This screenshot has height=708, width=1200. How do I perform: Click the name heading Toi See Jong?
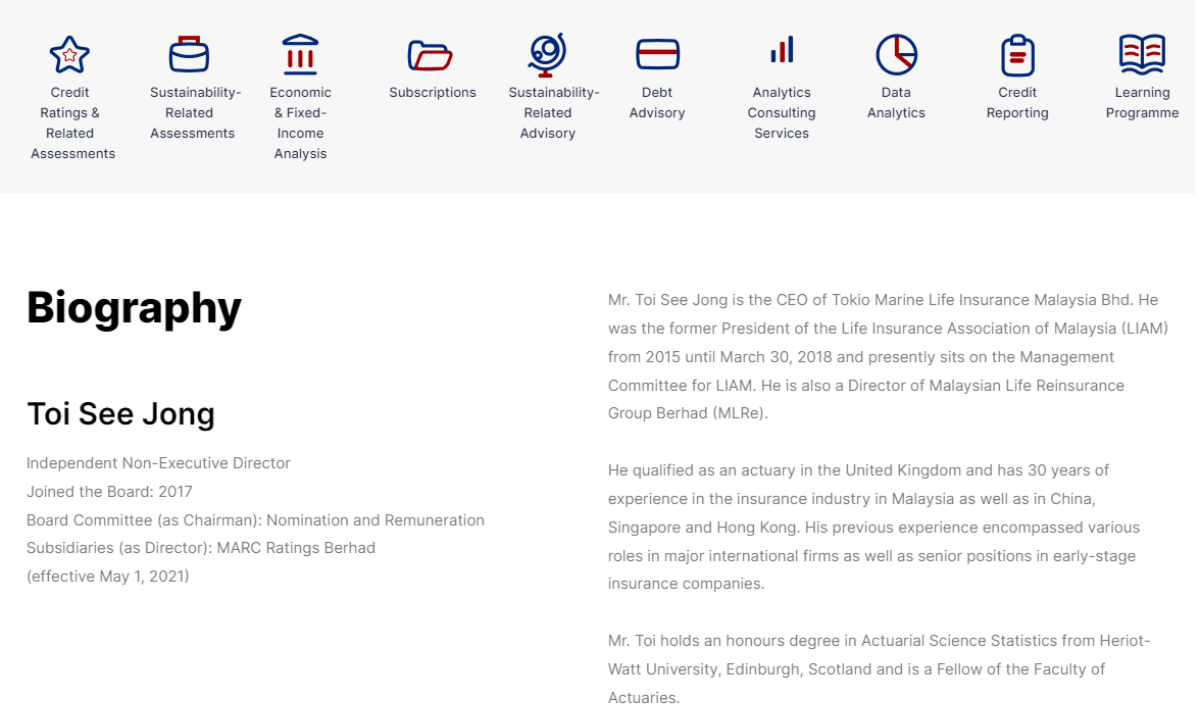pyautogui.click(x=121, y=414)
